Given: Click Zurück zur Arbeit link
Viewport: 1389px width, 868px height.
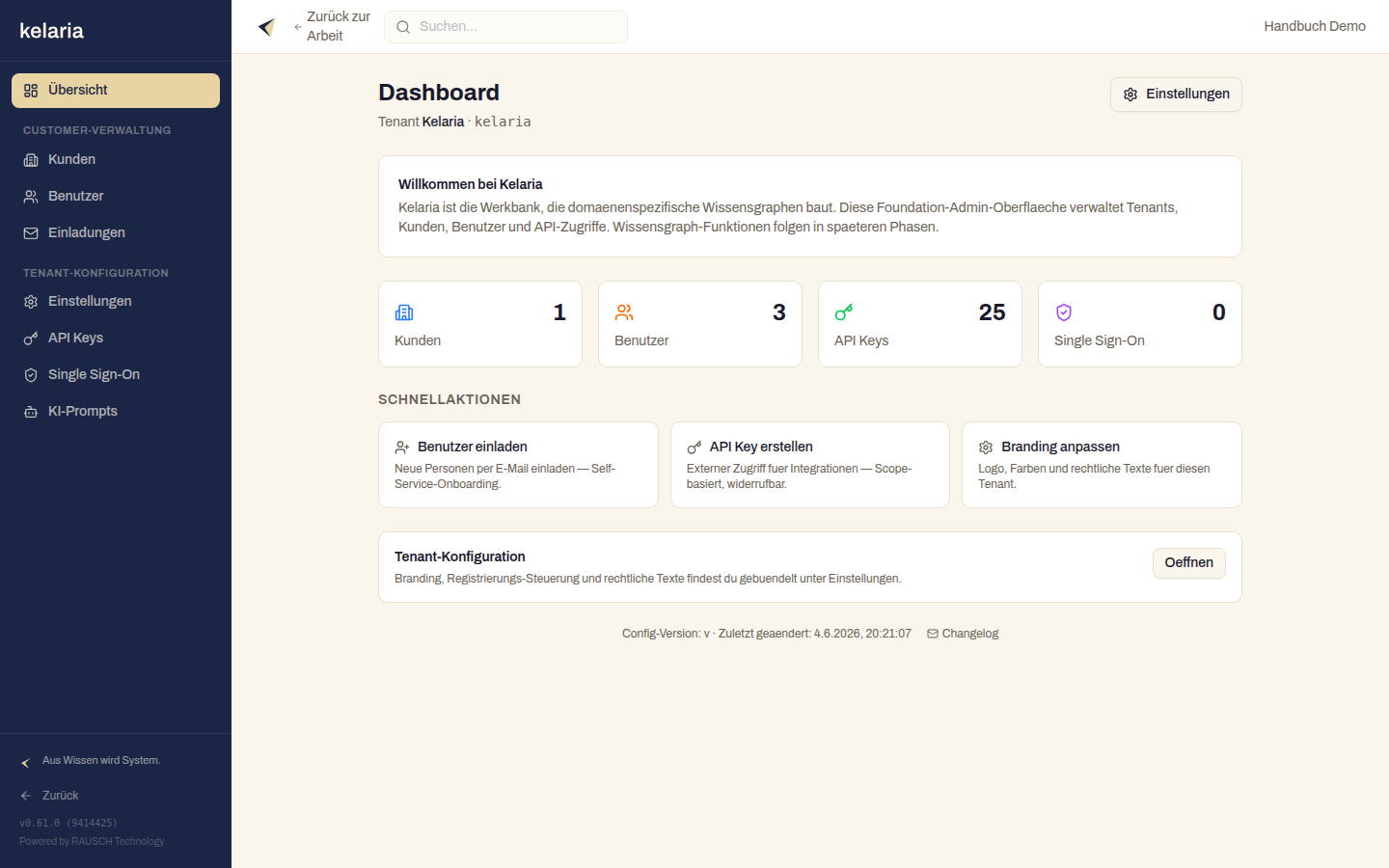Looking at the screenshot, I should pyautogui.click(x=333, y=26).
